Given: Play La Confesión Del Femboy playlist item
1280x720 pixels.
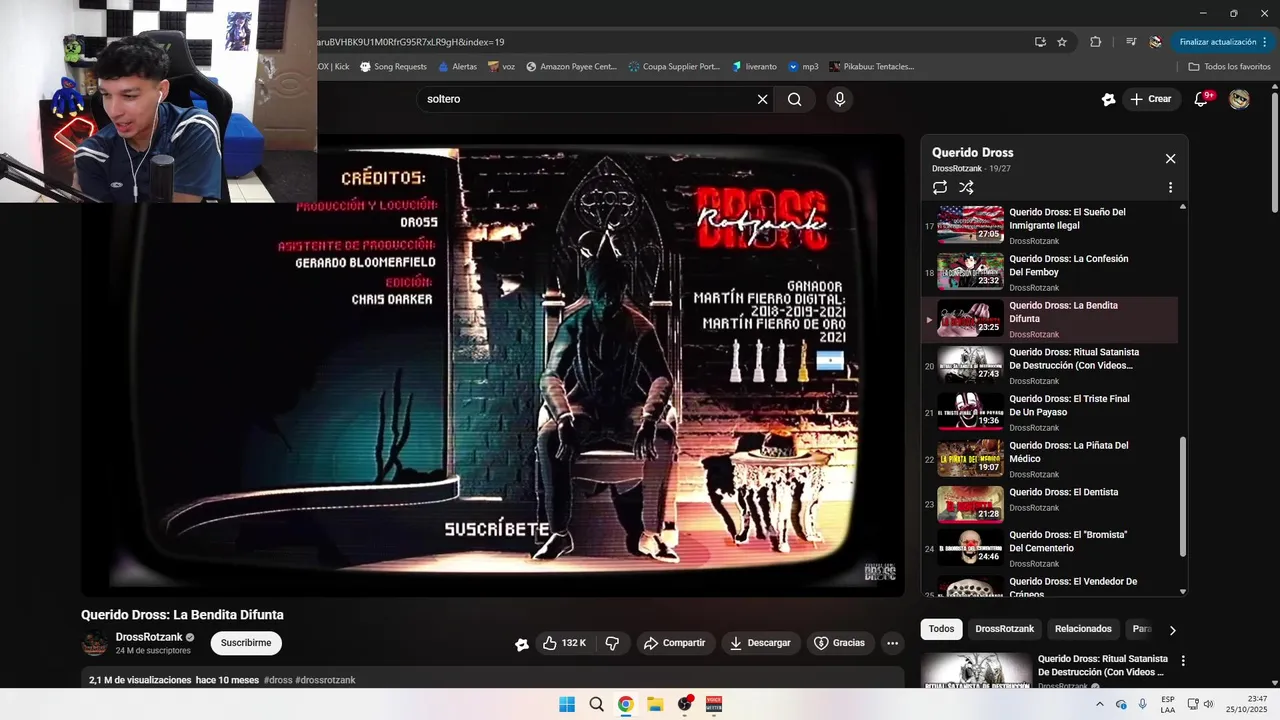Looking at the screenshot, I should [x=1049, y=272].
